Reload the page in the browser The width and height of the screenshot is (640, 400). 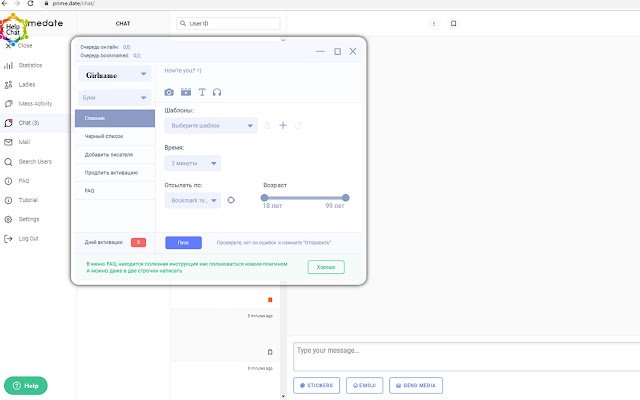point(30,3)
